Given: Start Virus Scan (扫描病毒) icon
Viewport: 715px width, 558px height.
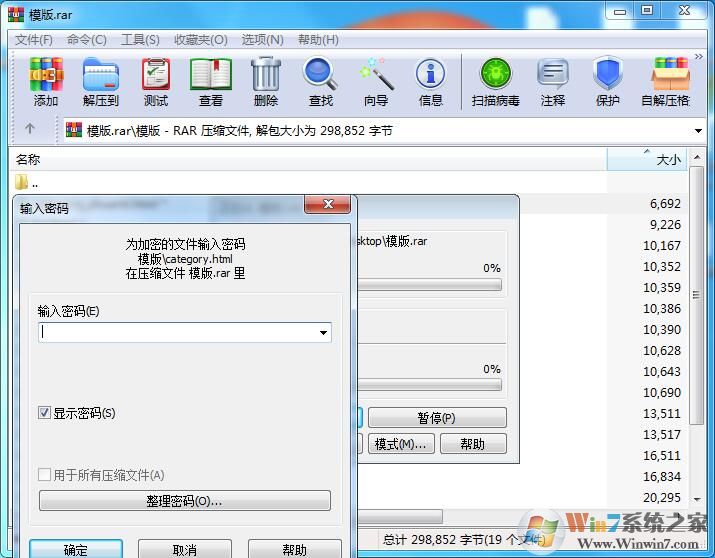Looking at the screenshot, I should [x=496, y=81].
